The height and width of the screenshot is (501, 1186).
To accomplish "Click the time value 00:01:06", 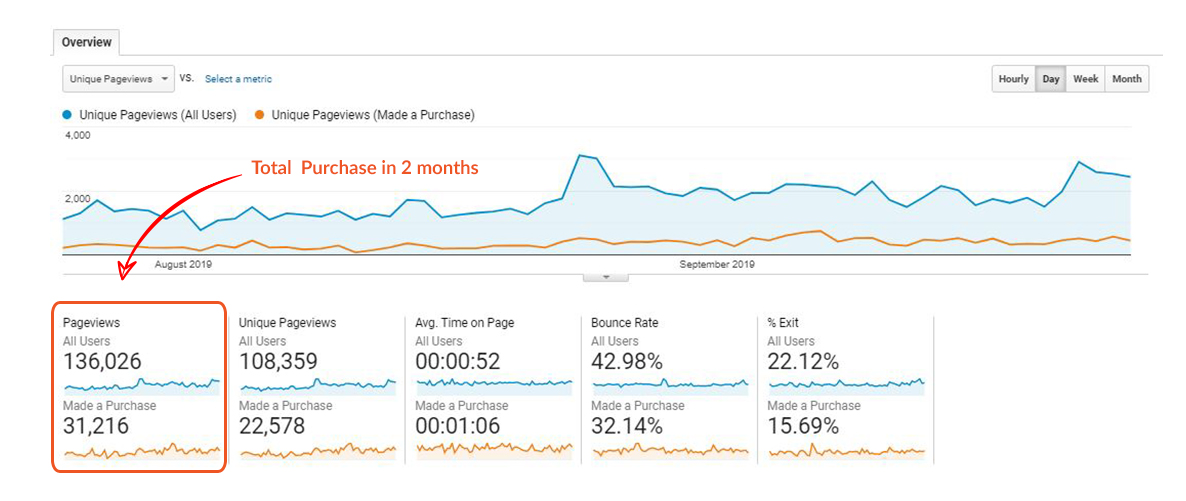I will pos(458,426).
